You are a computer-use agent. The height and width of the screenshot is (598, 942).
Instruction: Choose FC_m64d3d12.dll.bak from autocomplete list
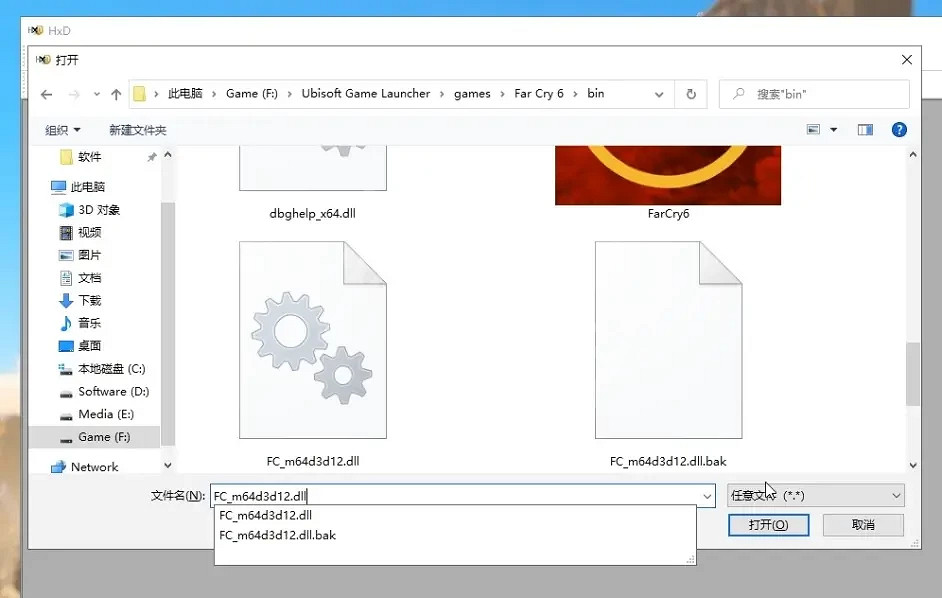tap(277, 535)
